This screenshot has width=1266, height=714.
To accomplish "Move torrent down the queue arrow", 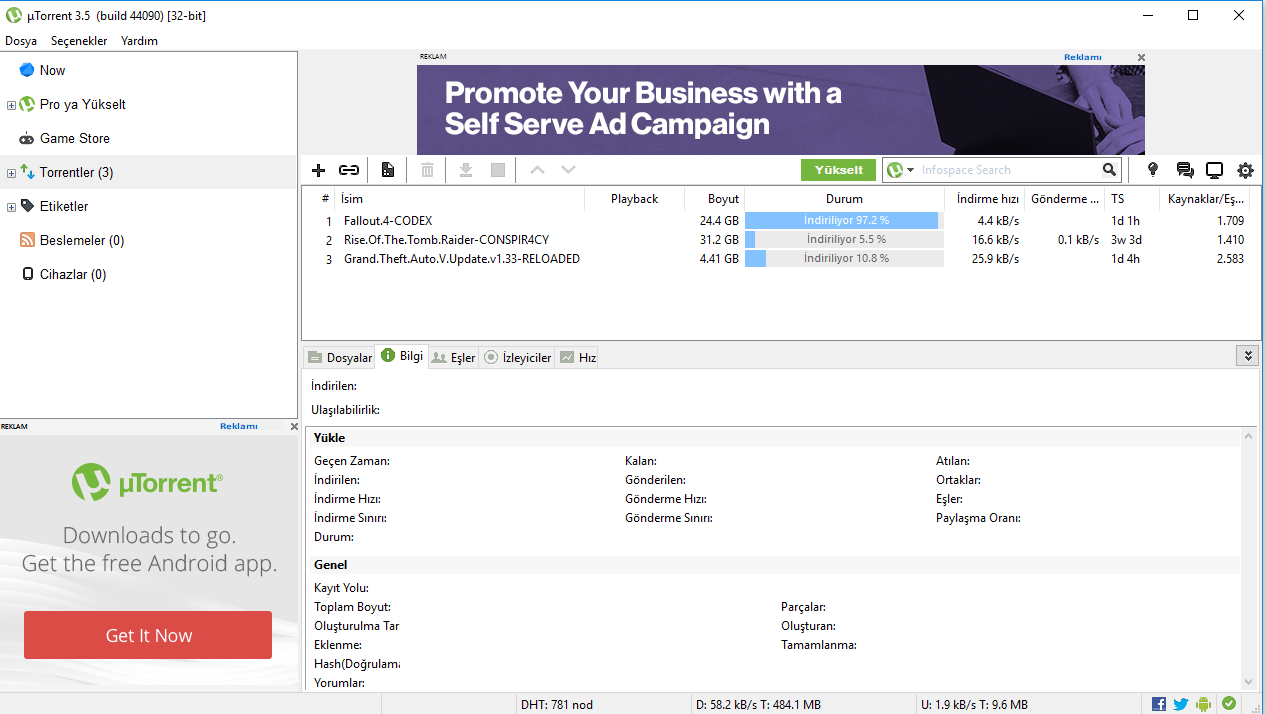I will coord(569,170).
